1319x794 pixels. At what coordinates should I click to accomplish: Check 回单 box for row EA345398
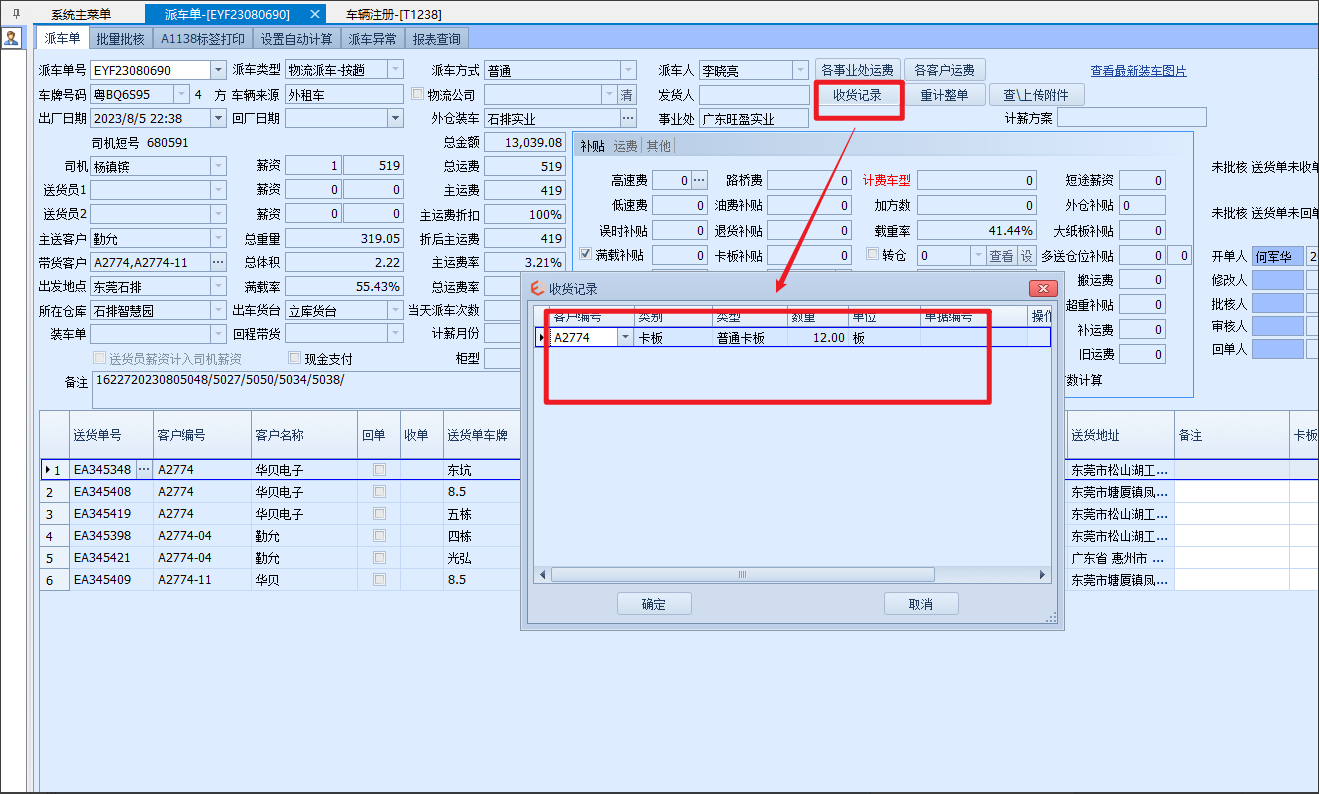(x=379, y=536)
